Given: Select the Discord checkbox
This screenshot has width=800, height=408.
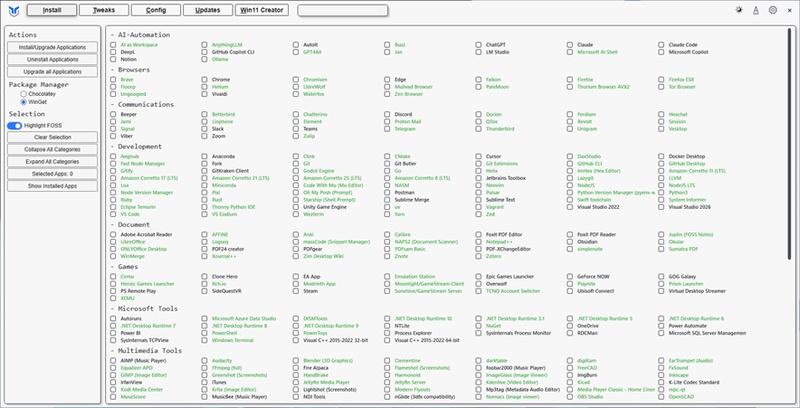Looking at the screenshot, I should [x=387, y=114].
